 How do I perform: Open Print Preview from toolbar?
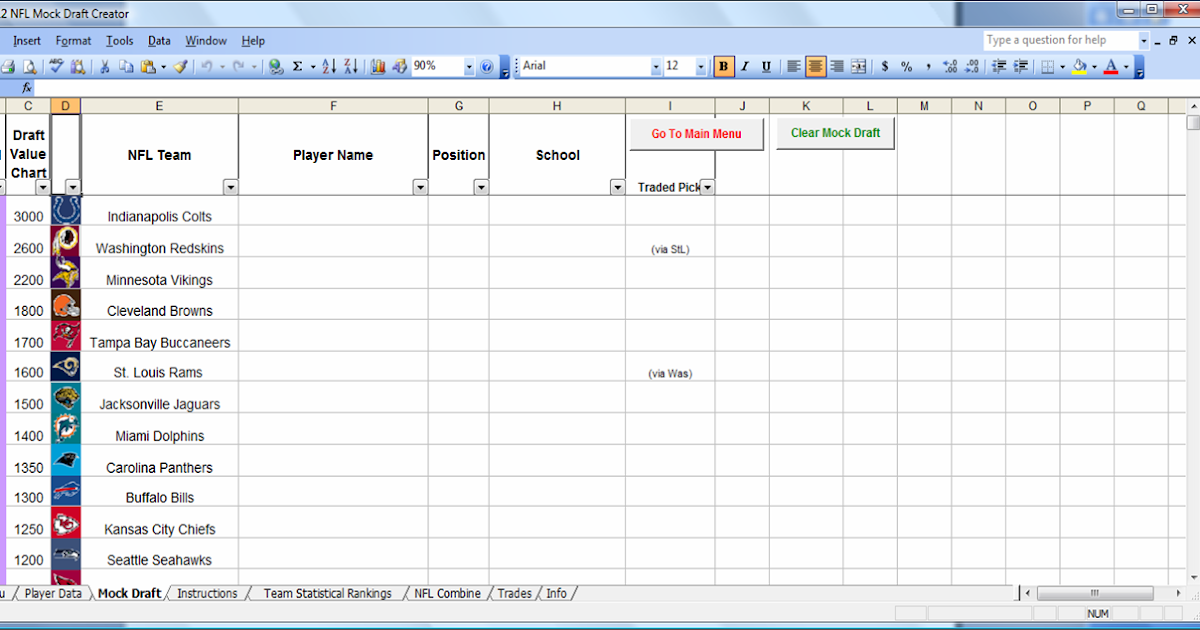(29, 66)
